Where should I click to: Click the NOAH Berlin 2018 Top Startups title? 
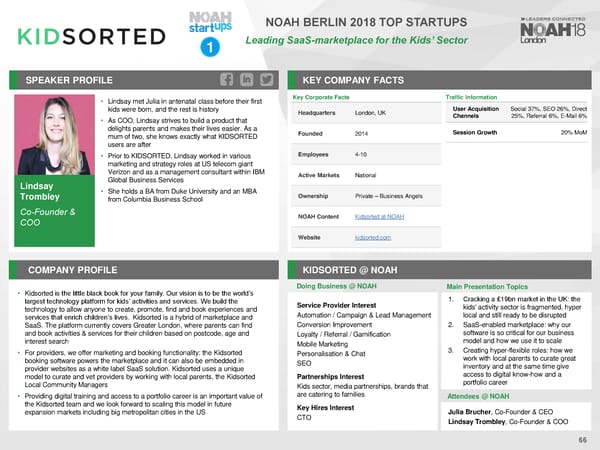click(x=366, y=20)
